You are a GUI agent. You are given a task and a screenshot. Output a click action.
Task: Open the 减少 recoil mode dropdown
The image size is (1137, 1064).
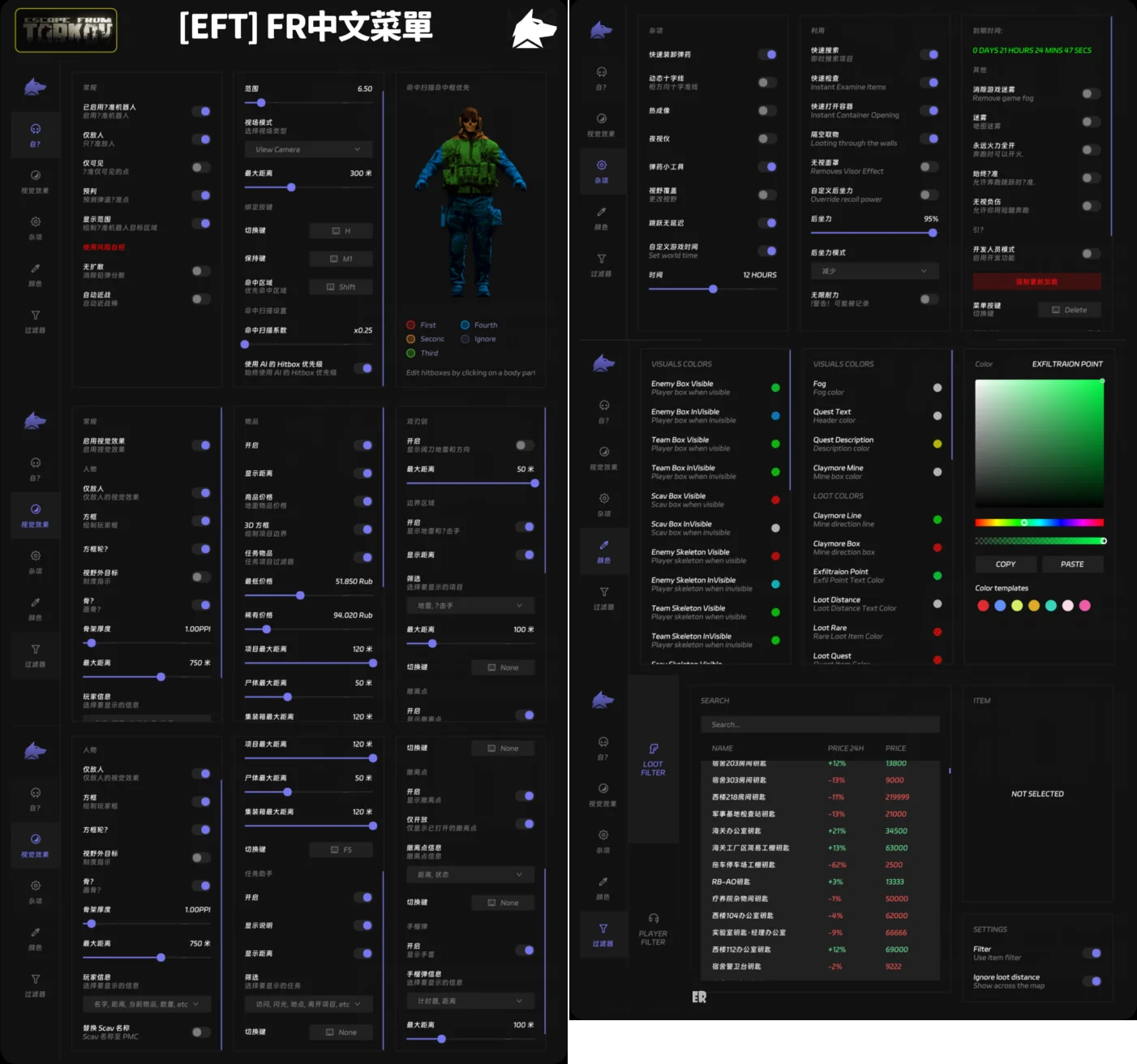[x=874, y=271]
